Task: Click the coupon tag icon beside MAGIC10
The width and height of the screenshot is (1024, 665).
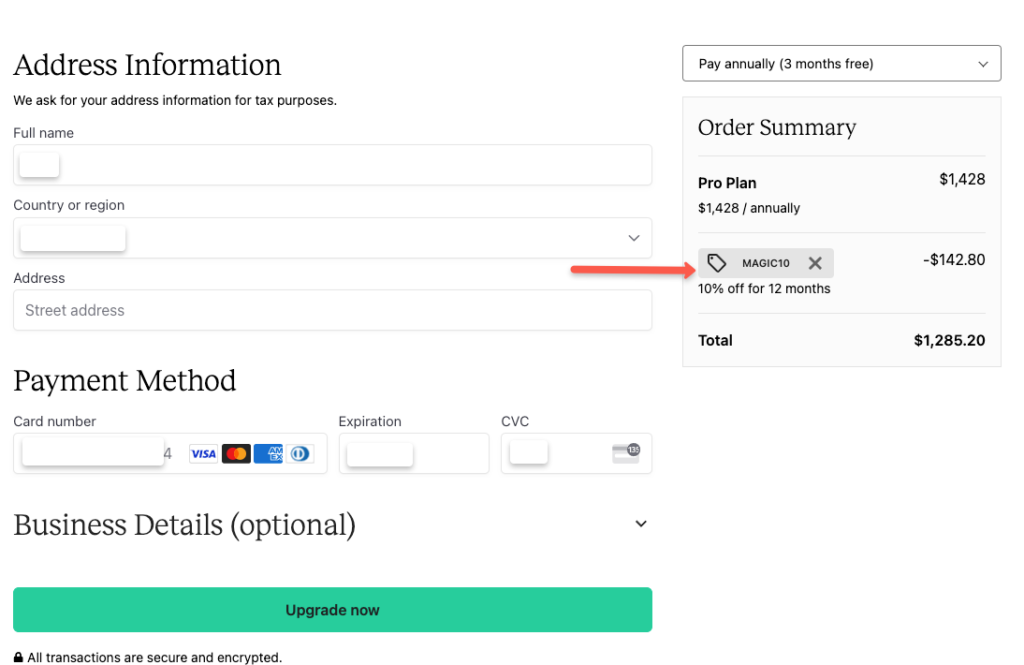Action: [717, 263]
